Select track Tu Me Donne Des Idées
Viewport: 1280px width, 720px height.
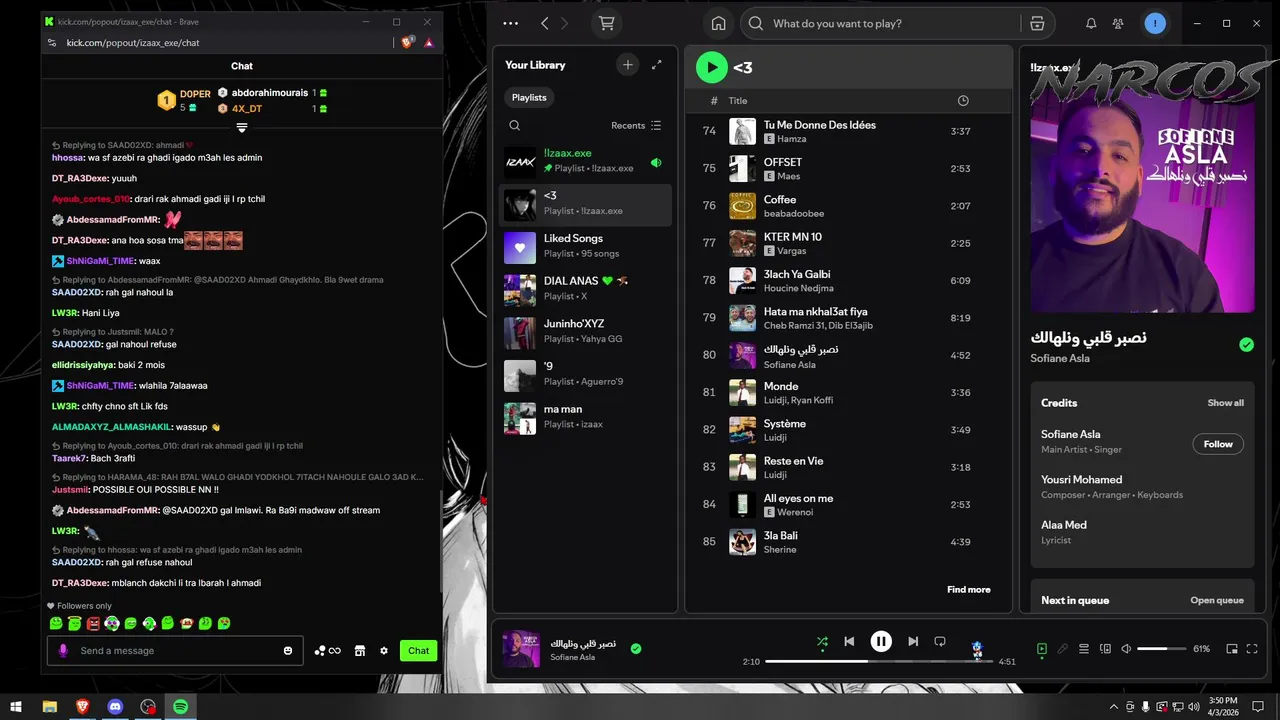coord(819,125)
